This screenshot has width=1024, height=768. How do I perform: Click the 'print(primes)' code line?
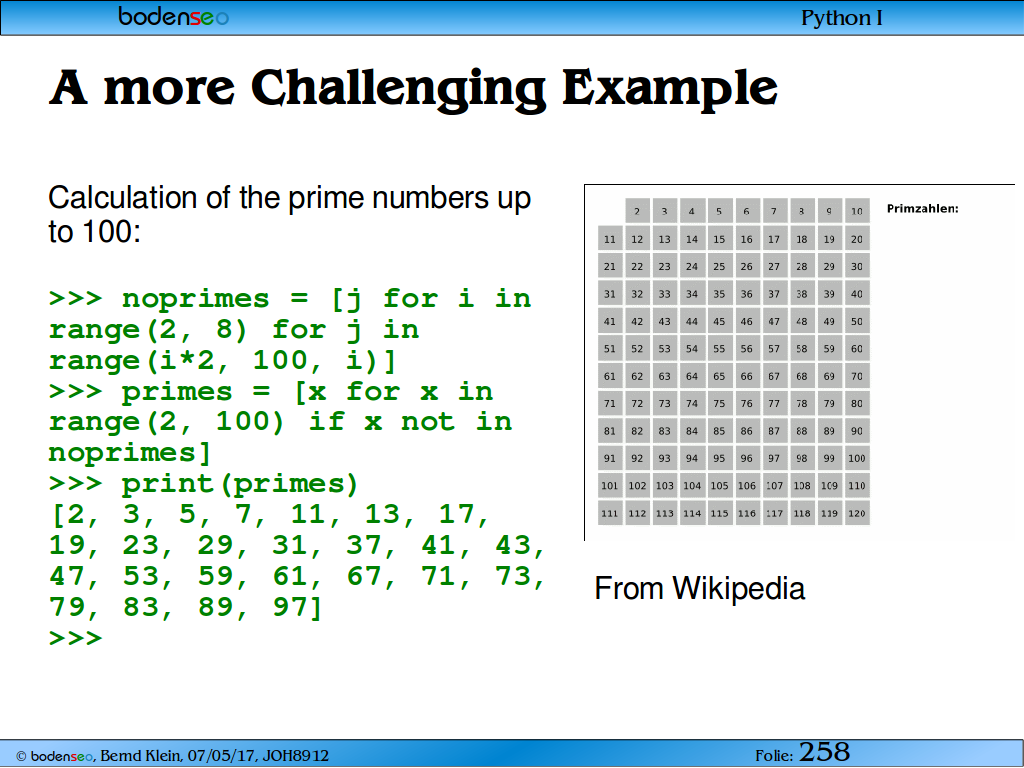point(204,485)
